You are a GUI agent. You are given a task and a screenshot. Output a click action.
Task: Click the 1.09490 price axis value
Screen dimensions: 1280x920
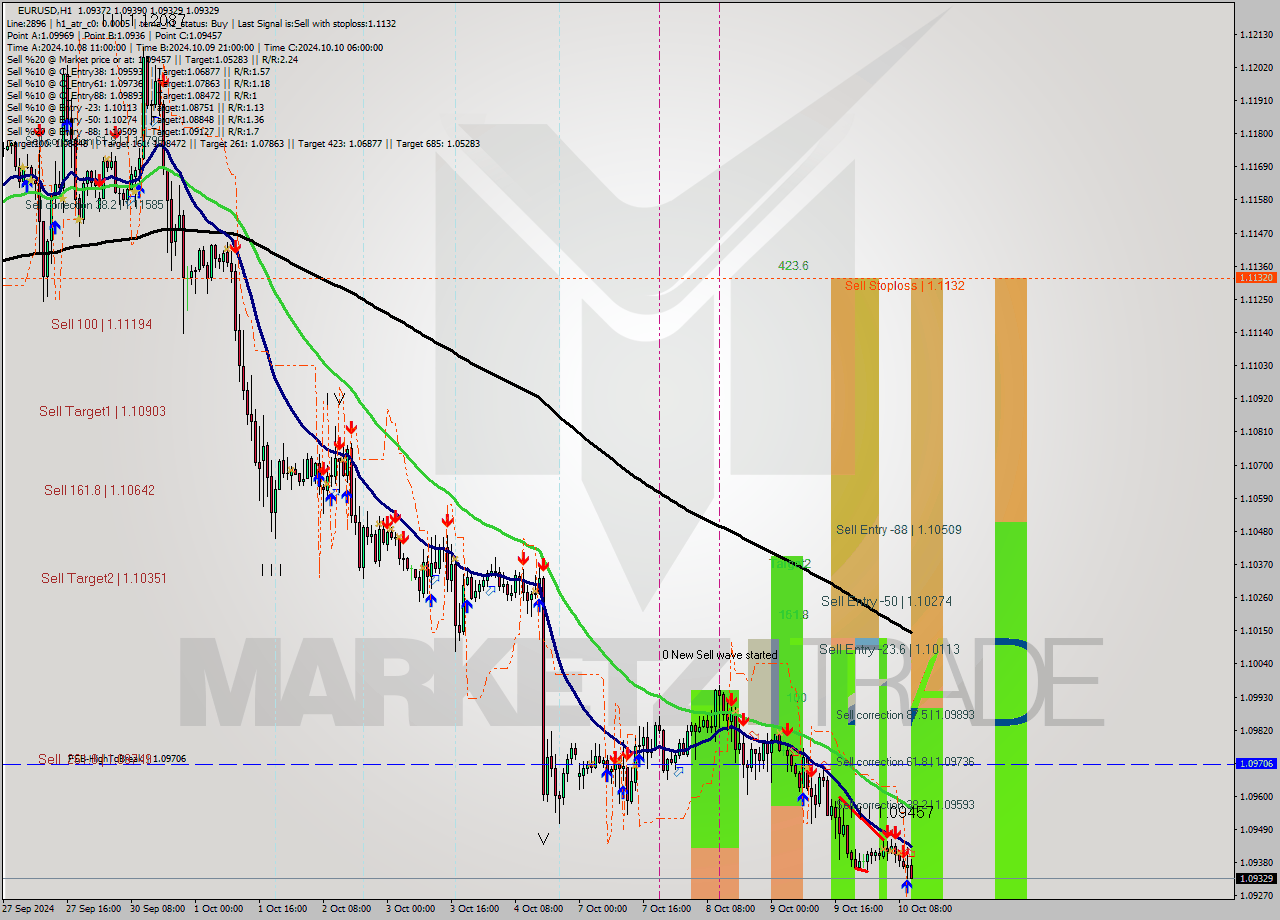click(x=1255, y=829)
